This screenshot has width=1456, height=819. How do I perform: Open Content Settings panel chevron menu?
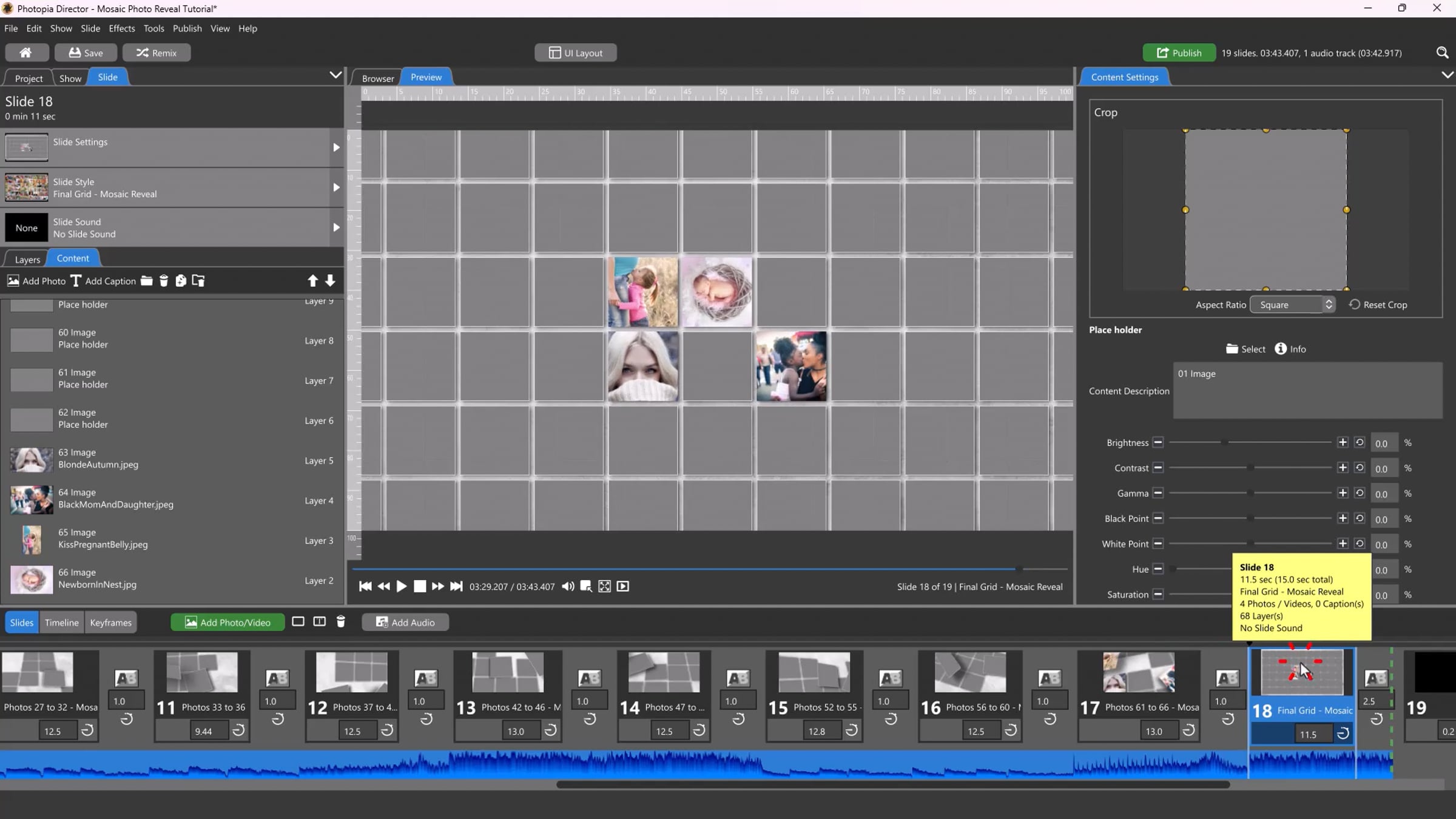pyautogui.click(x=1447, y=75)
